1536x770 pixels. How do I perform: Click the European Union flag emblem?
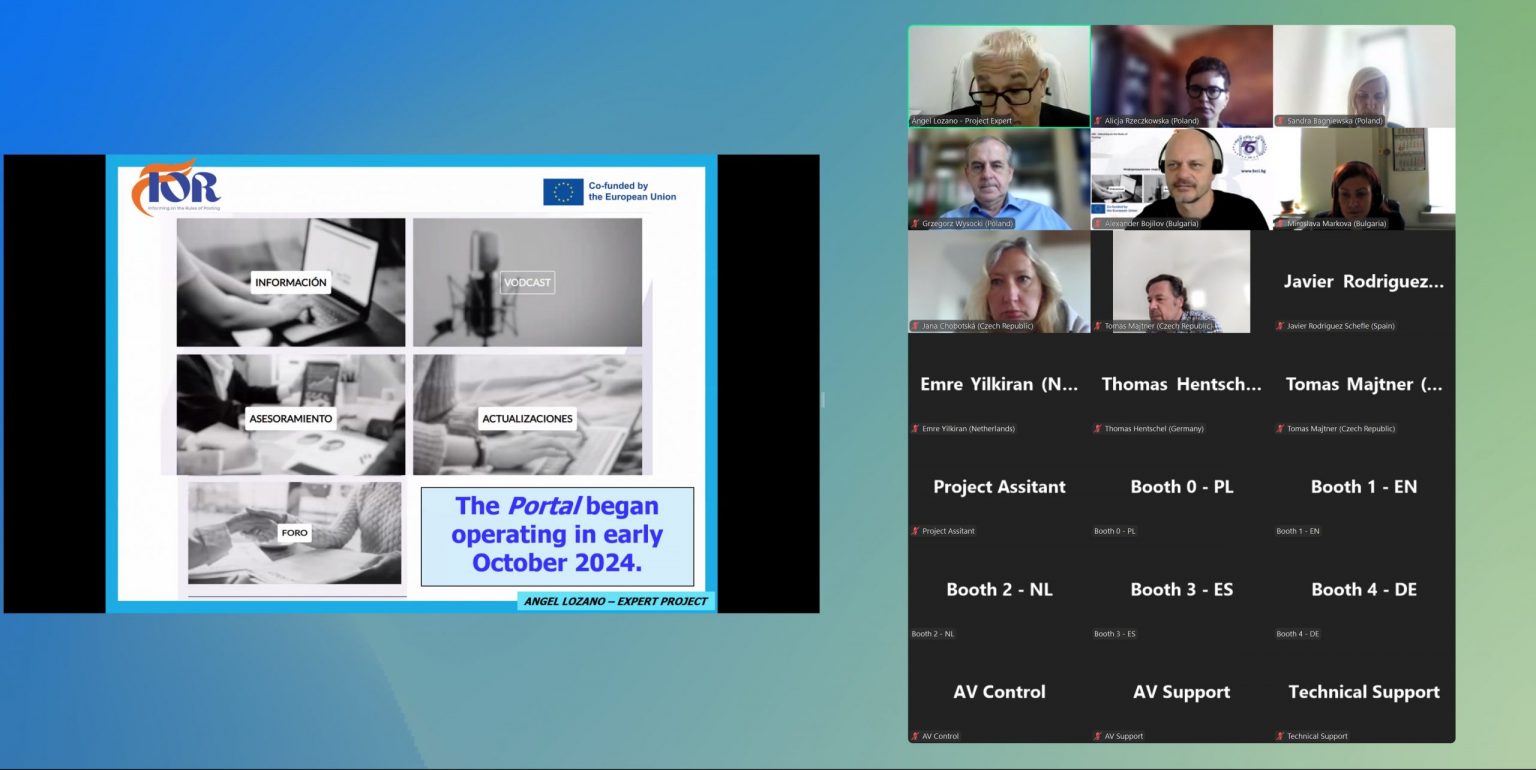point(563,191)
